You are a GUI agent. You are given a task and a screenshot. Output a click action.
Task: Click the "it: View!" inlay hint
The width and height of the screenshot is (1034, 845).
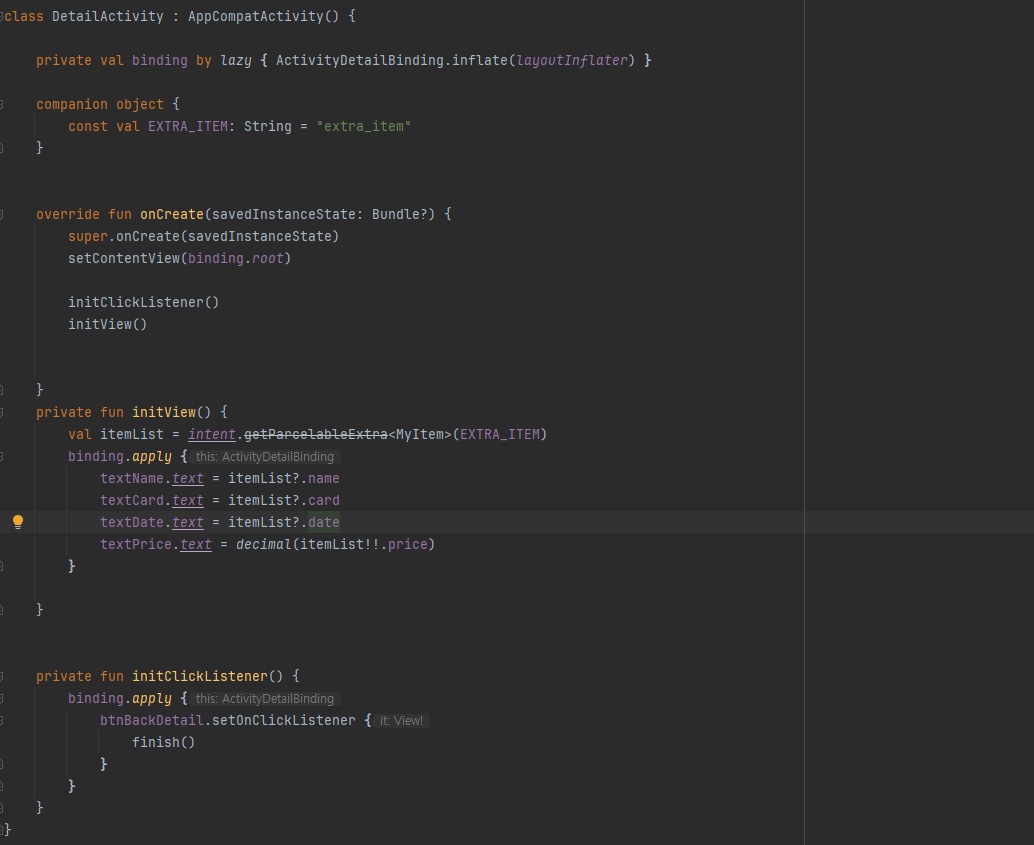(x=402, y=721)
